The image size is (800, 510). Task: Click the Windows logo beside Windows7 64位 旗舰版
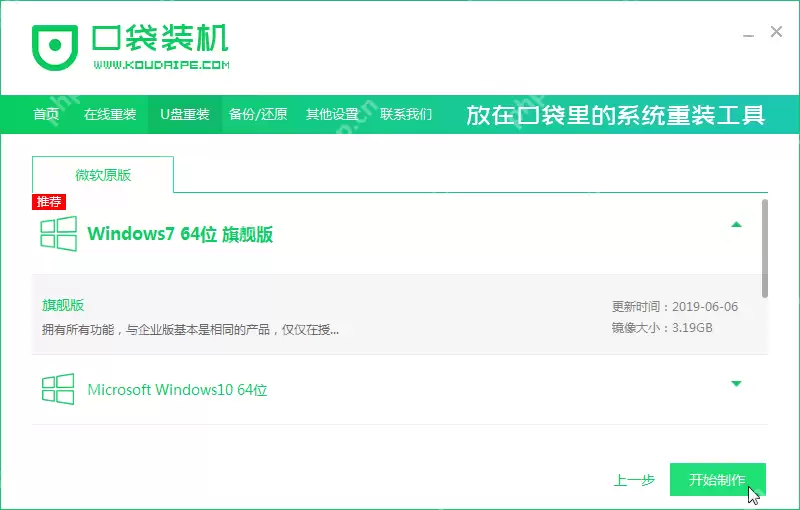click(x=59, y=234)
